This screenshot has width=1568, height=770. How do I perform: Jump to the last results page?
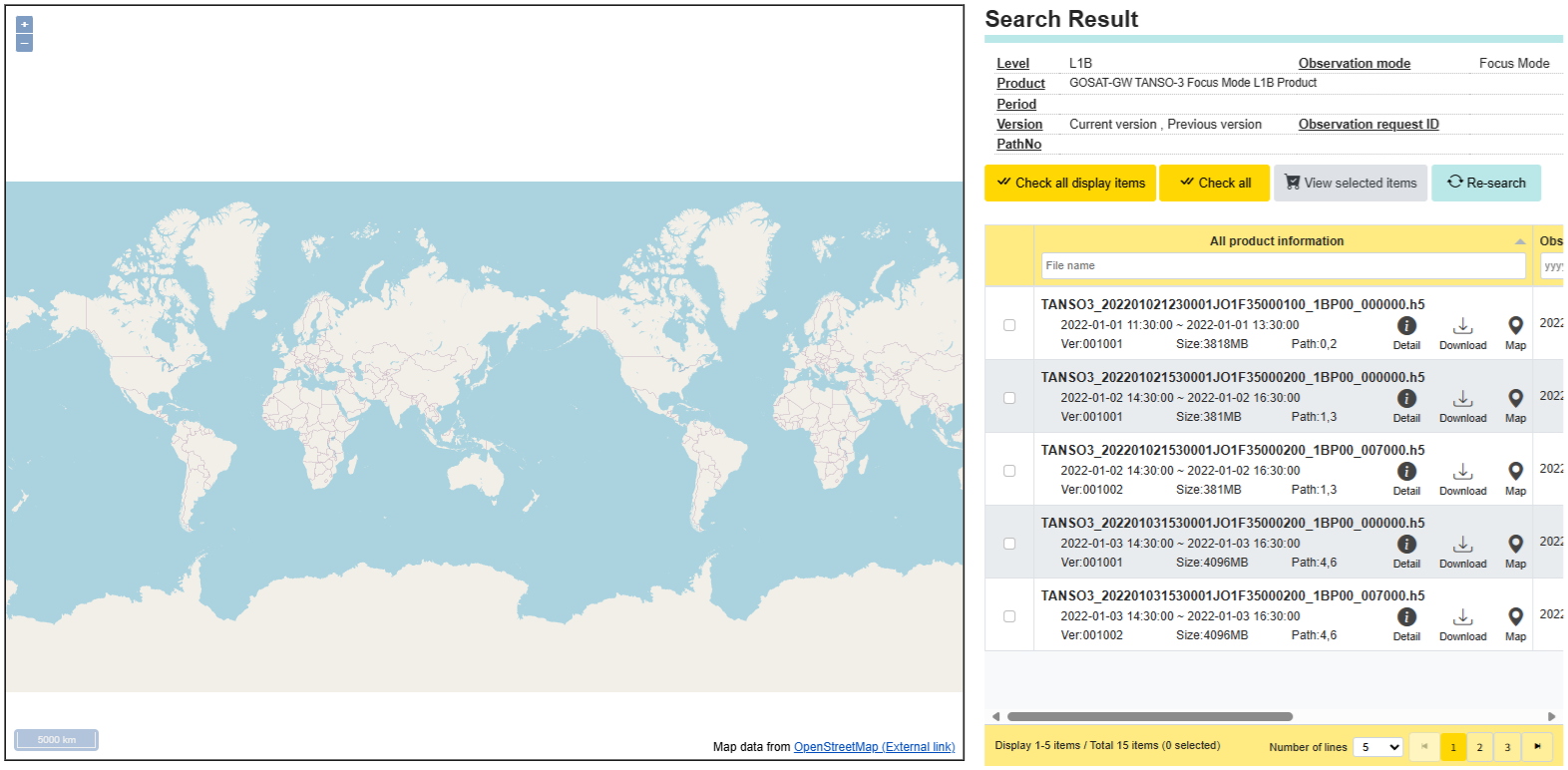[1537, 747]
